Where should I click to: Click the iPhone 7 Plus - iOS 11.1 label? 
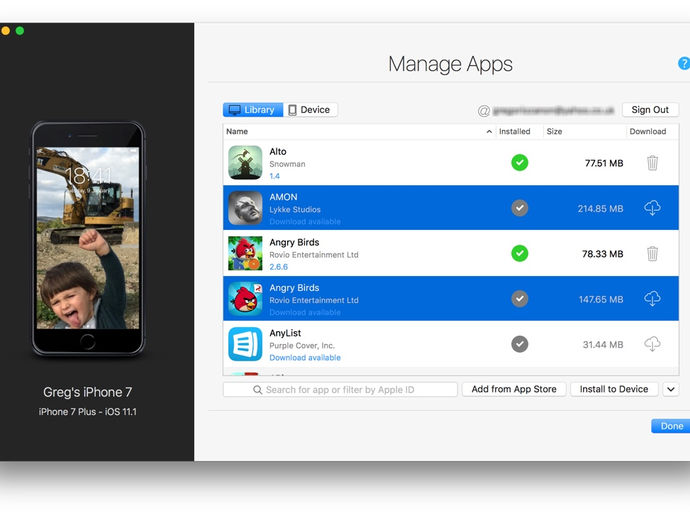pos(88,412)
